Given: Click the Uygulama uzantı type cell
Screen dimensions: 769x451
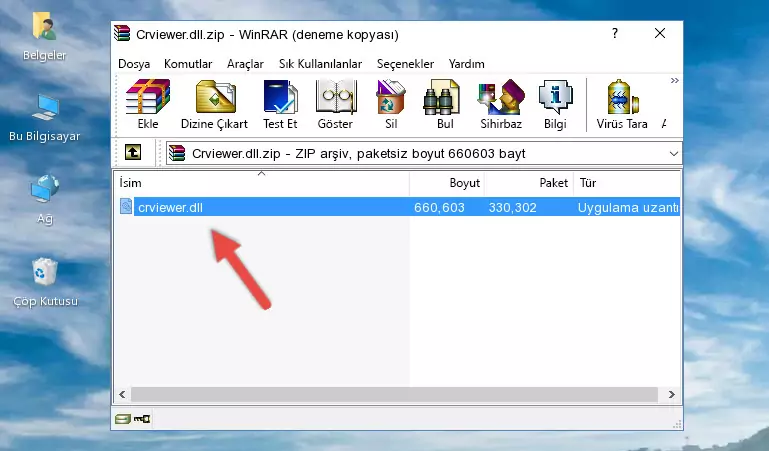Looking at the screenshot, I should click(x=628, y=207).
